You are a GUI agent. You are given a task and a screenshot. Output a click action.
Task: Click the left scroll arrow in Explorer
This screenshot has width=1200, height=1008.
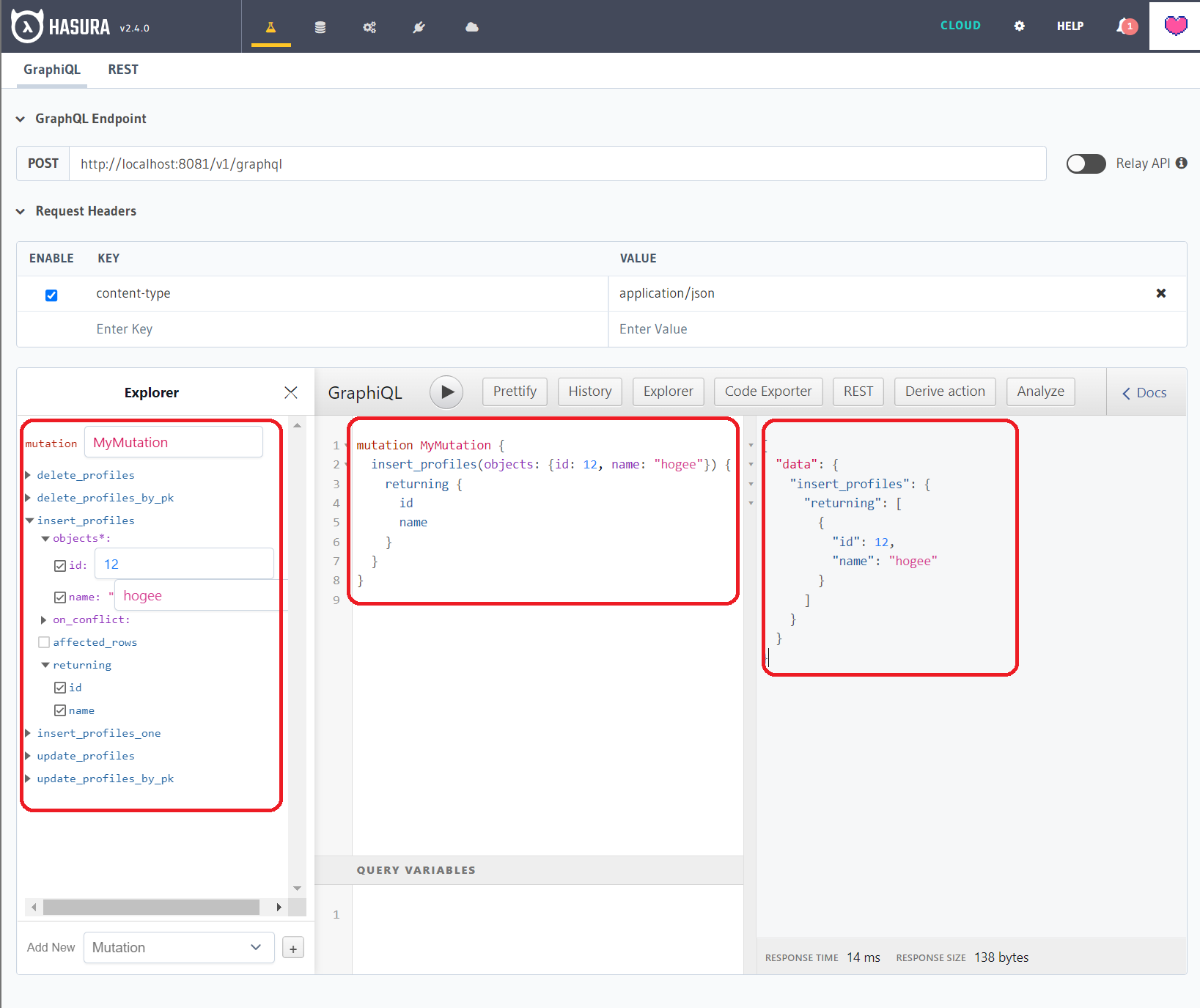(34, 907)
